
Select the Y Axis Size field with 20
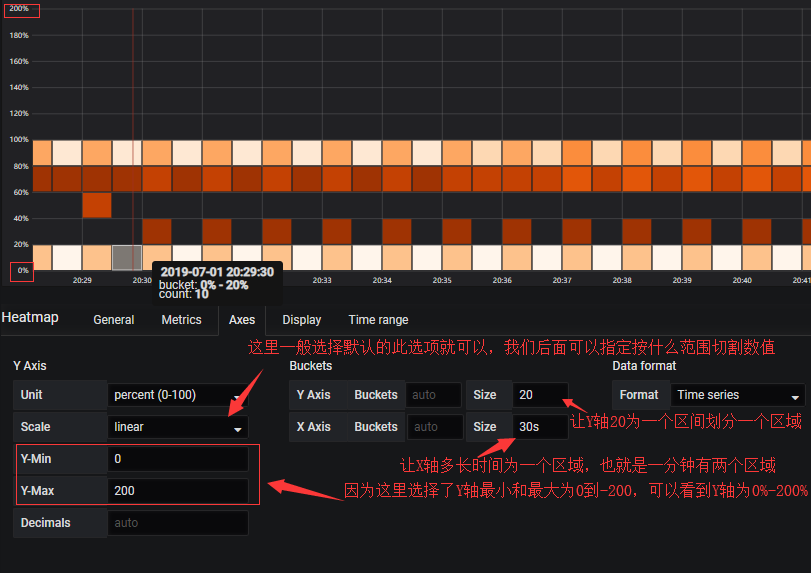540,395
